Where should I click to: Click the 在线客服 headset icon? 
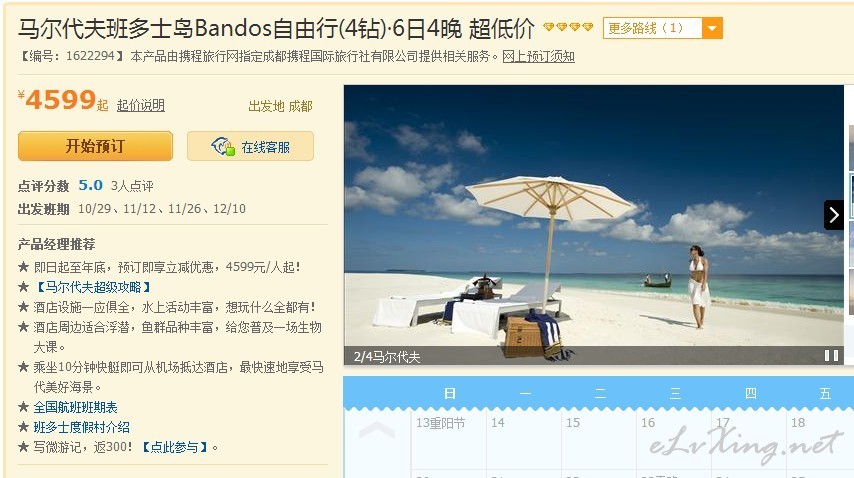click(x=223, y=146)
